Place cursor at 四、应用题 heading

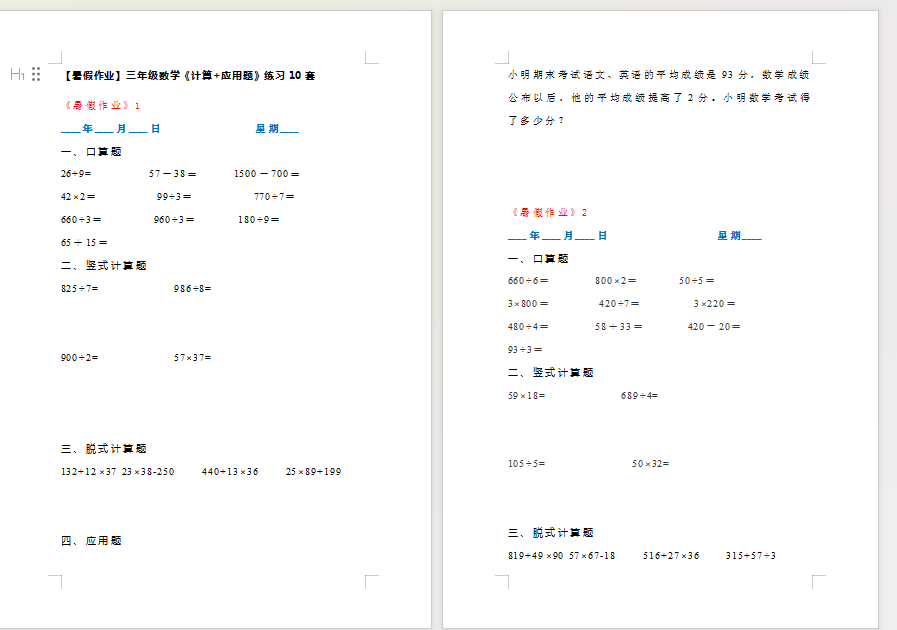92,541
